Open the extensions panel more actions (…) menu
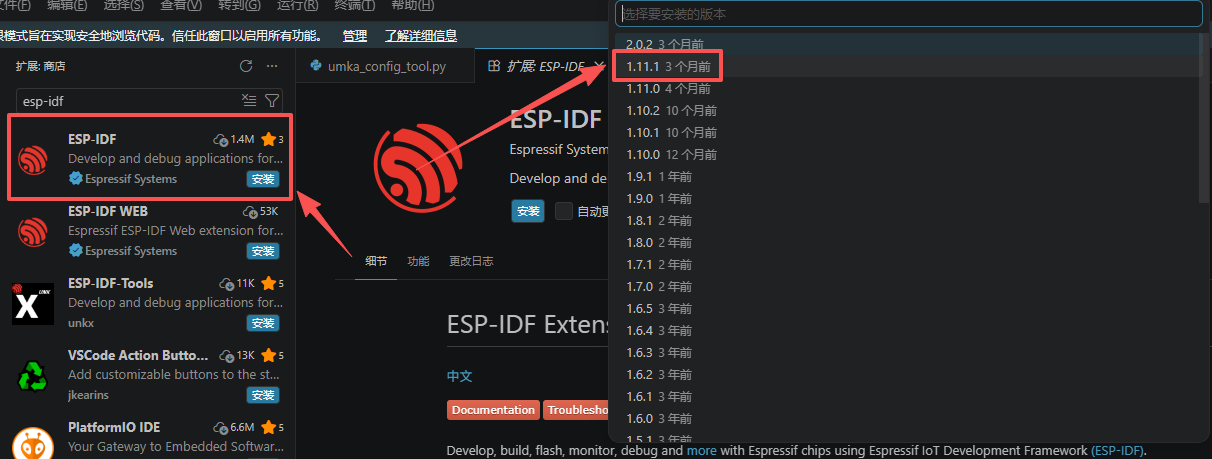Image resolution: width=1212 pixels, height=459 pixels. 272,66
